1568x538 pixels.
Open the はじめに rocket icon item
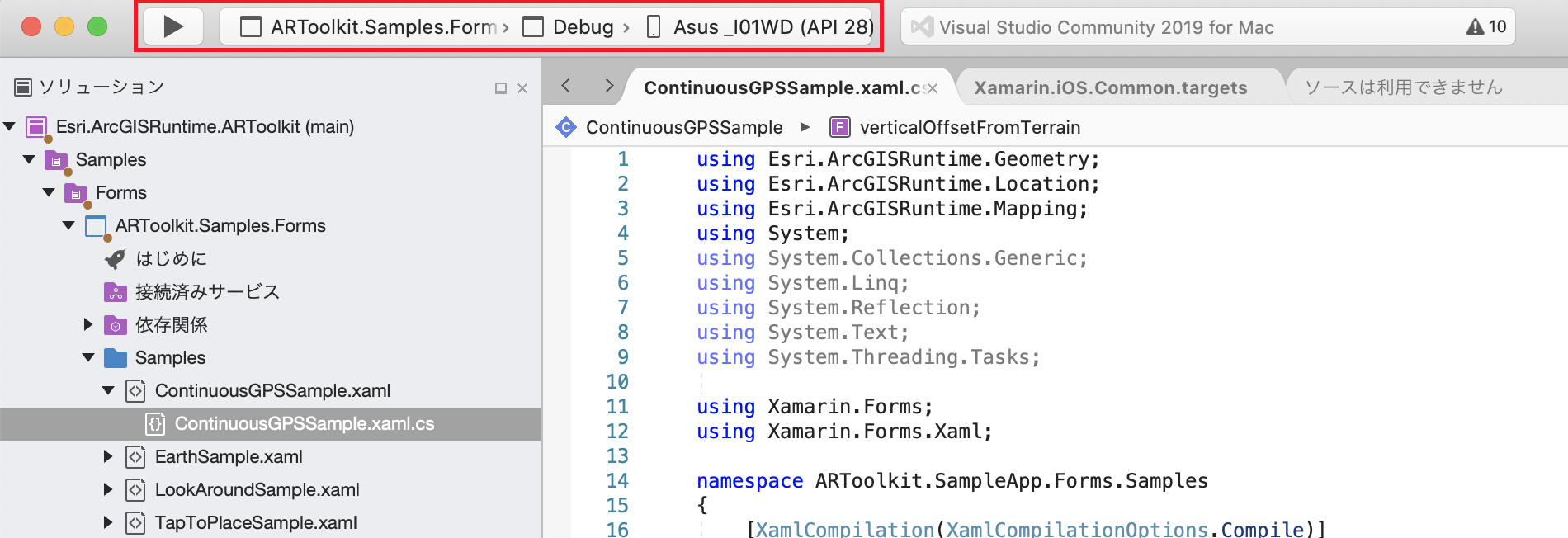(116, 259)
